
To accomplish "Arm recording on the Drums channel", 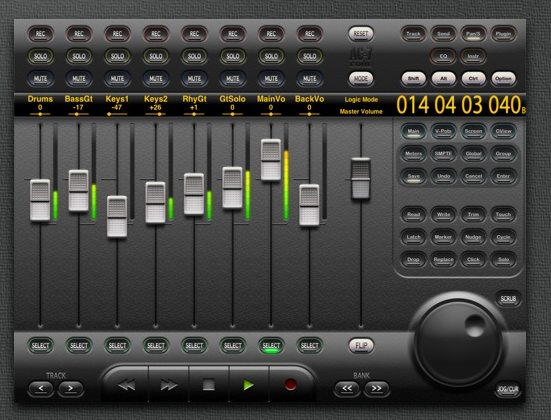I will pyautogui.click(x=40, y=34).
